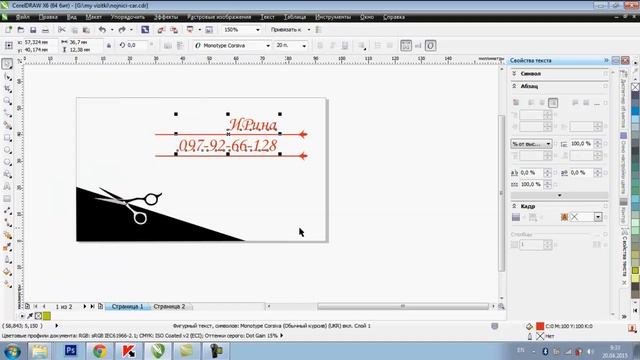Open the Файл menu
The width and height of the screenshot is (640, 360).
[x=22, y=17]
